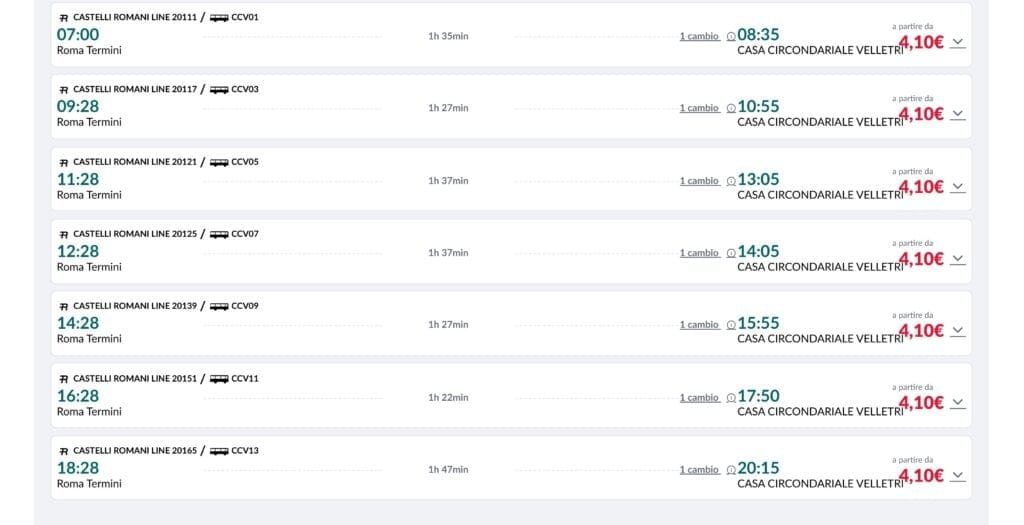Expand the 12:28 departure price chevron
Viewport: 1024px width, 525px height.
pos(958,259)
